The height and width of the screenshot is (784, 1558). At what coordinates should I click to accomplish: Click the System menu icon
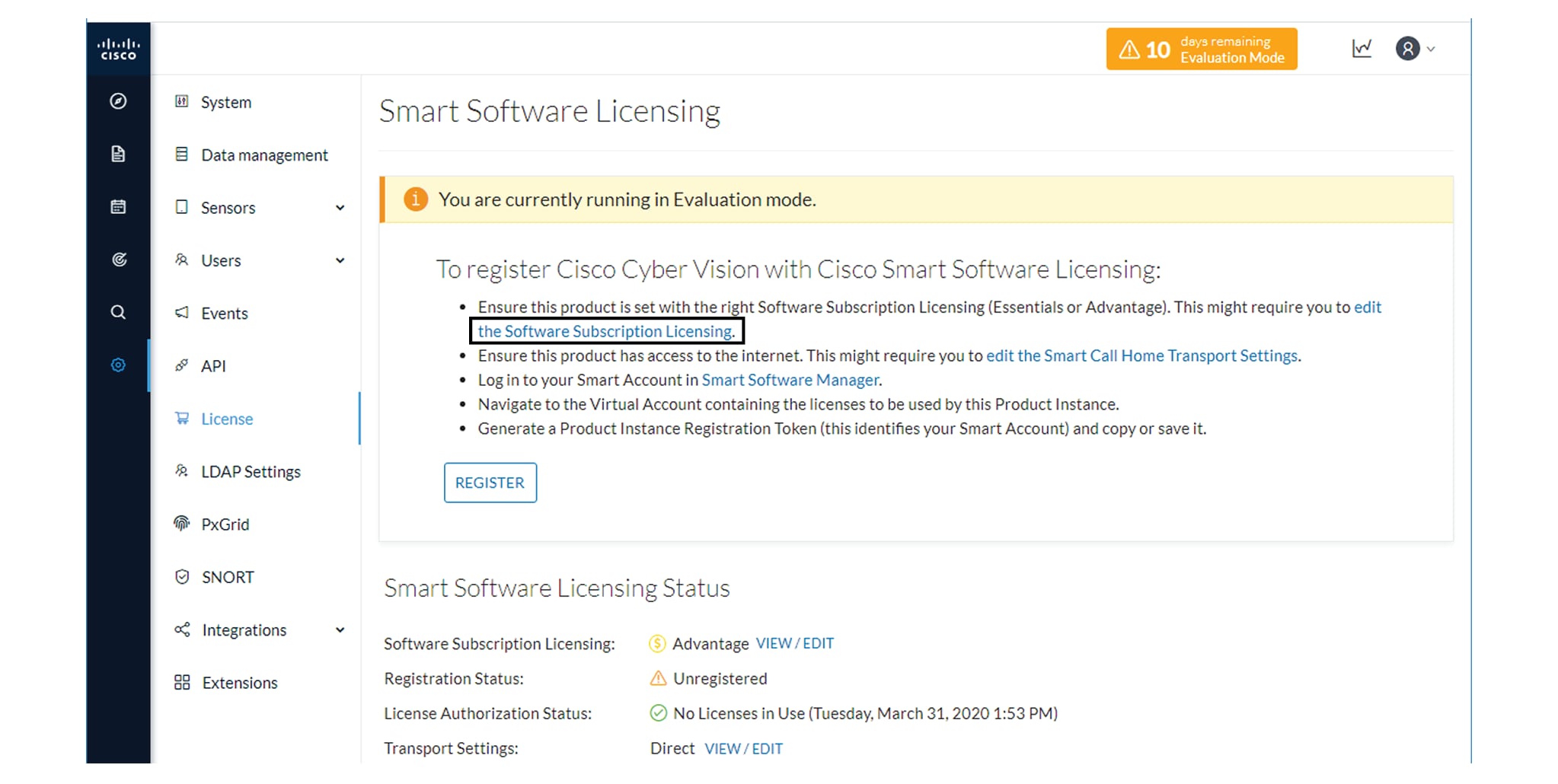(181, 101)
